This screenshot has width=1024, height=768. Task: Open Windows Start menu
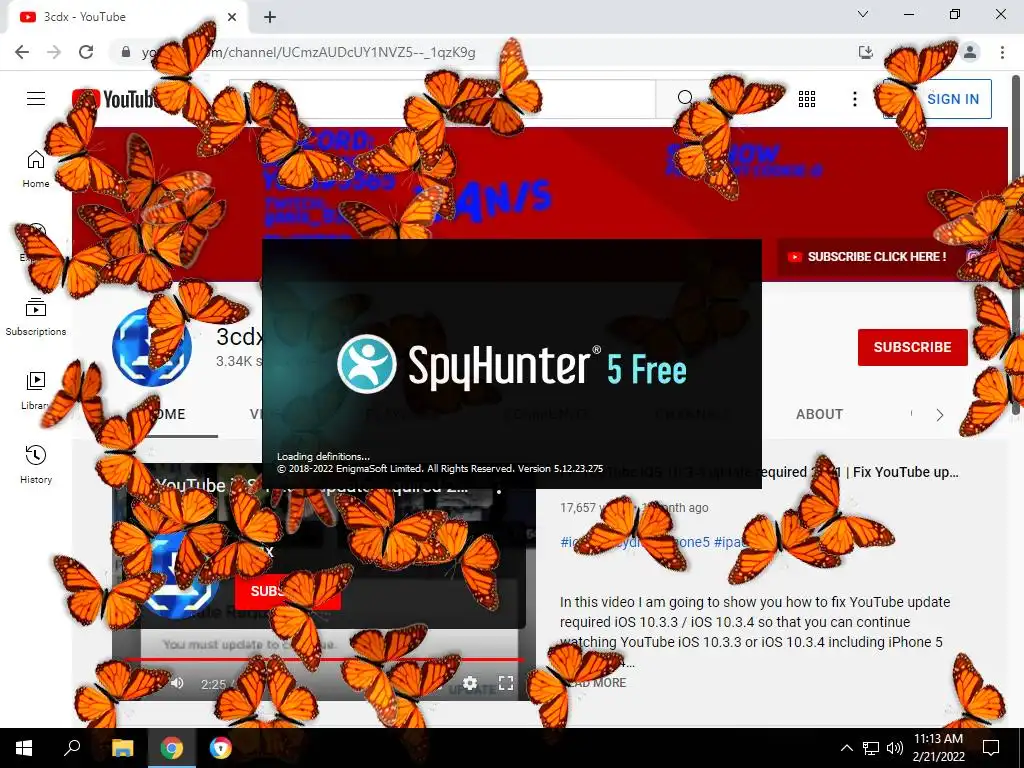pyautogui.click(x=24, y=748)
